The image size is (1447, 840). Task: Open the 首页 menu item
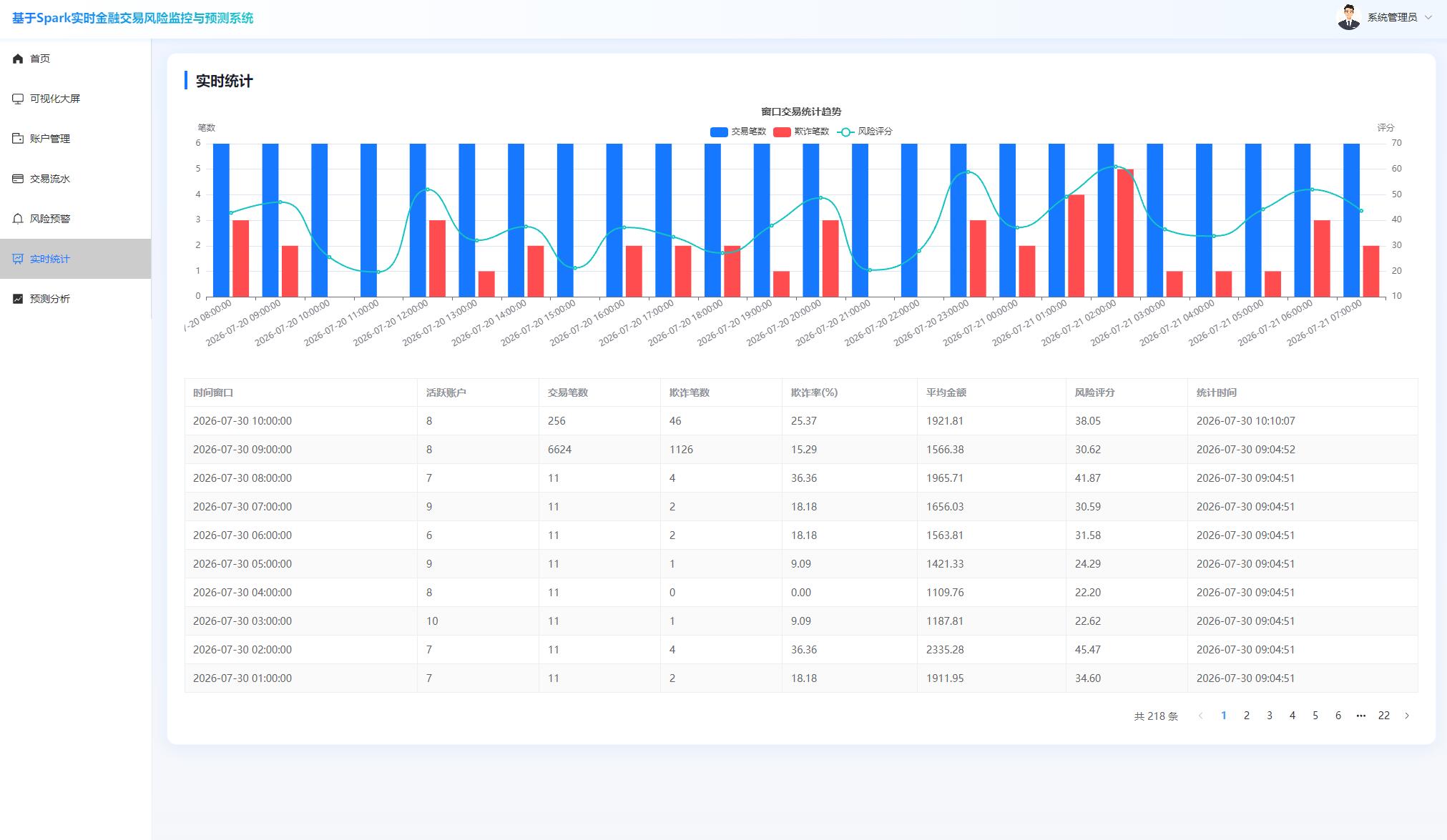(75, 59)
